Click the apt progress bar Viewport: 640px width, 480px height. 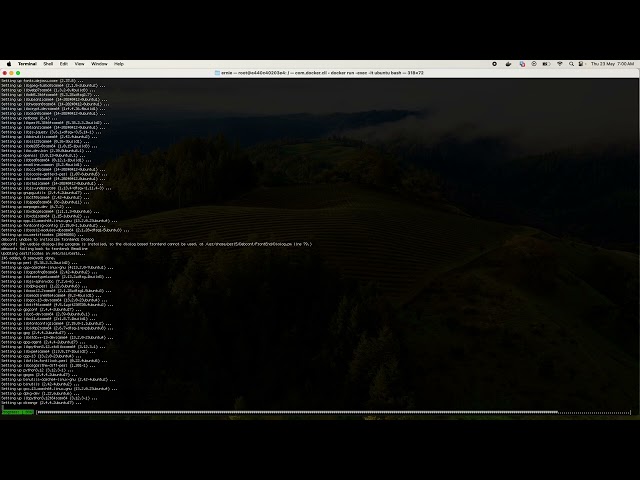coord(333,412)
